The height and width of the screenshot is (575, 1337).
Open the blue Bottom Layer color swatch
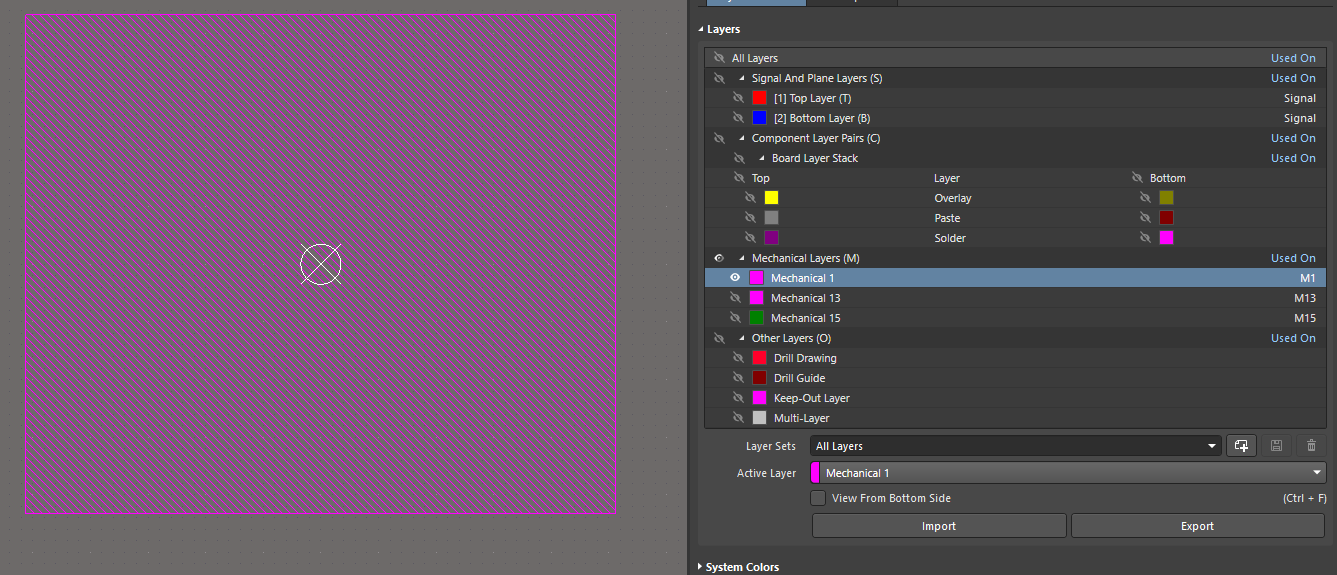[760, 118]
